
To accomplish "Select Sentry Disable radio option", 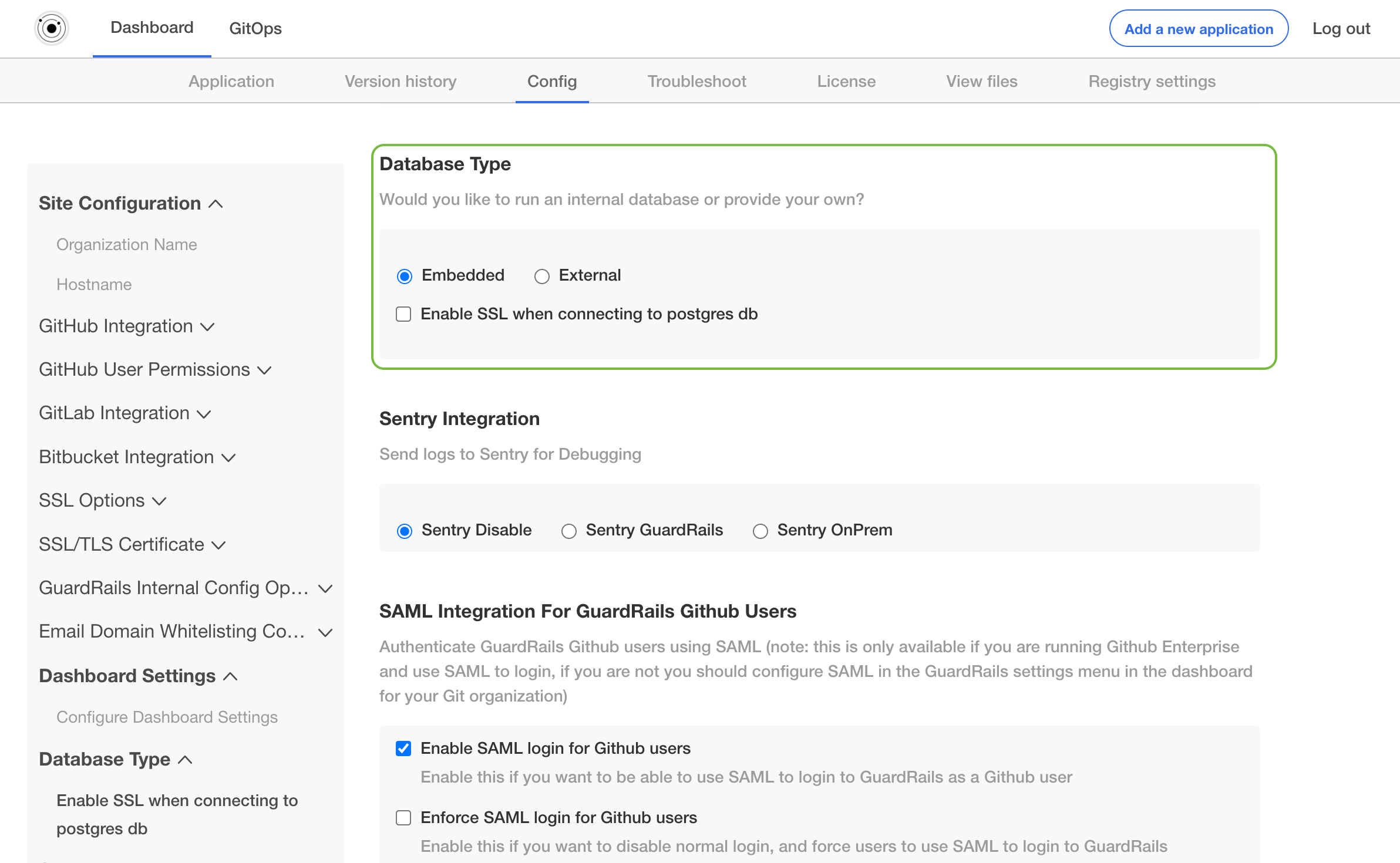I will [x=405, y=531].
